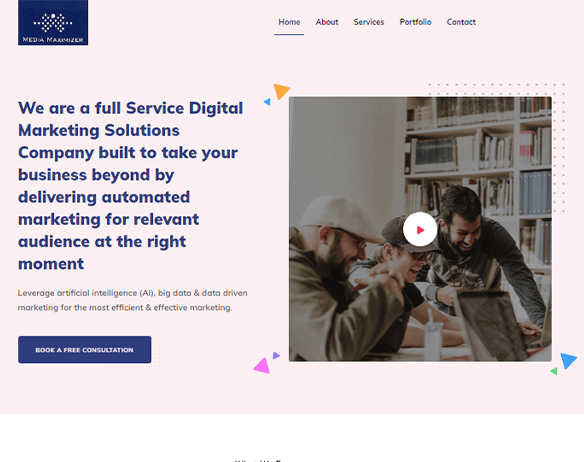Click the pink triangle decoration
This screenshot has width=584, height=462.
(x=262, y=366)
